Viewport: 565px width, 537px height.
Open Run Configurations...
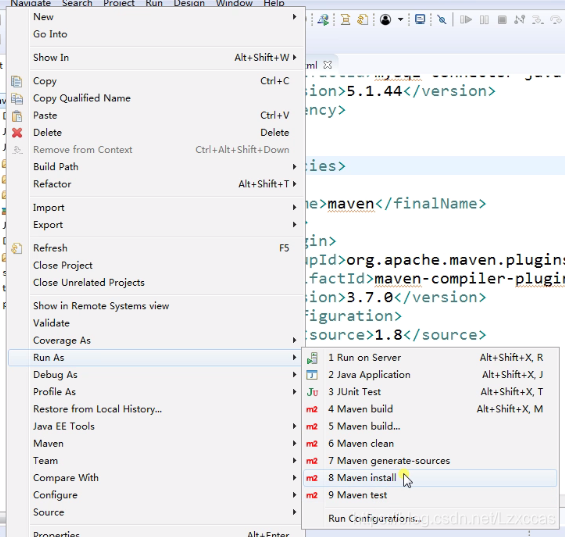[375, 518]
